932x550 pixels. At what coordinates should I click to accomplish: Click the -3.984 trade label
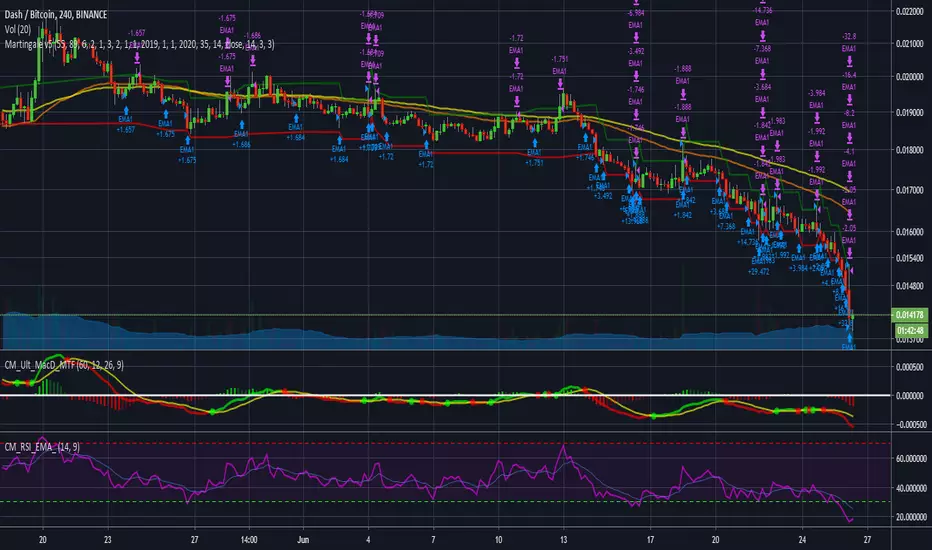tap(816, 93)
